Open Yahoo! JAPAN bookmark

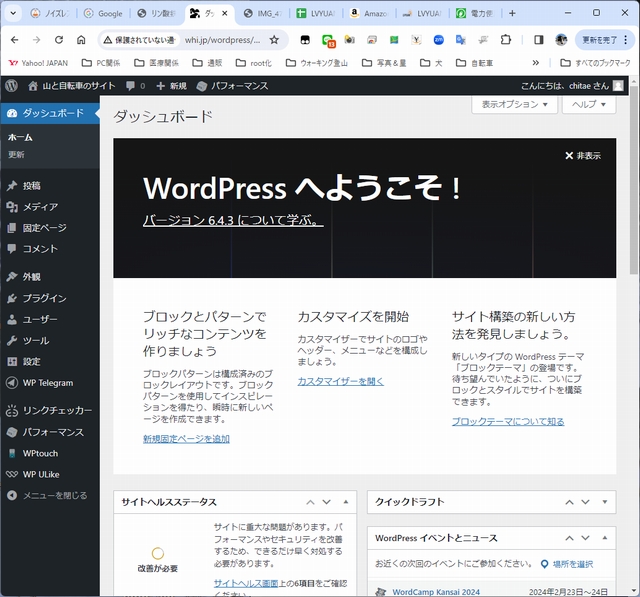click(38, 63)
